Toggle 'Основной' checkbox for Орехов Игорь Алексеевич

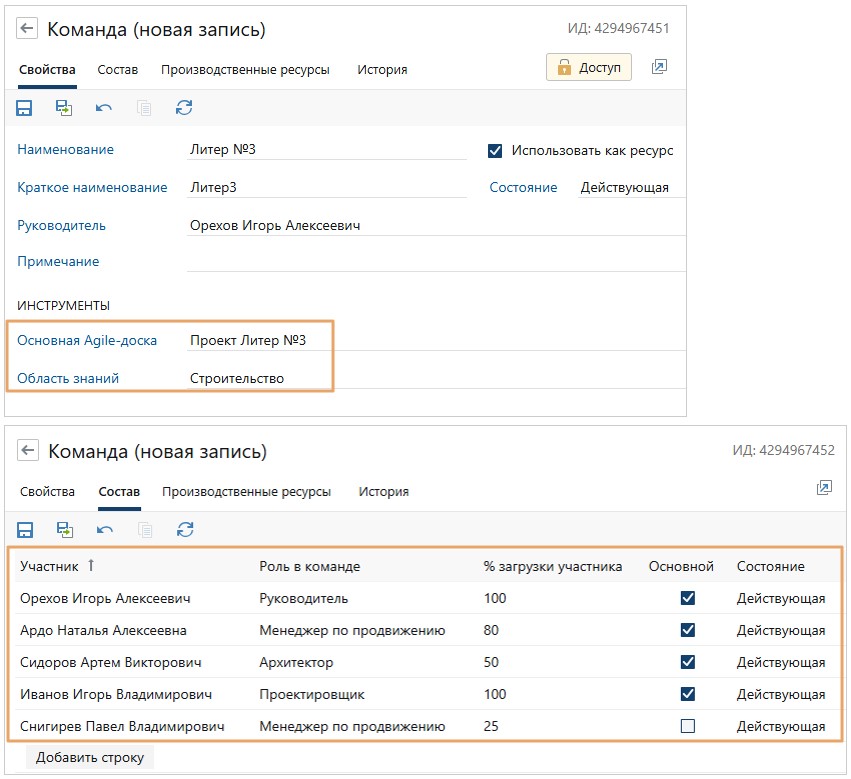687,598
